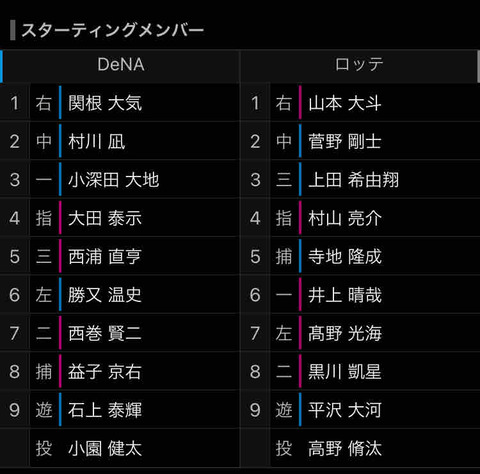Open player 村川 凪 profile

pyautogui.click(x=97, y=141)
